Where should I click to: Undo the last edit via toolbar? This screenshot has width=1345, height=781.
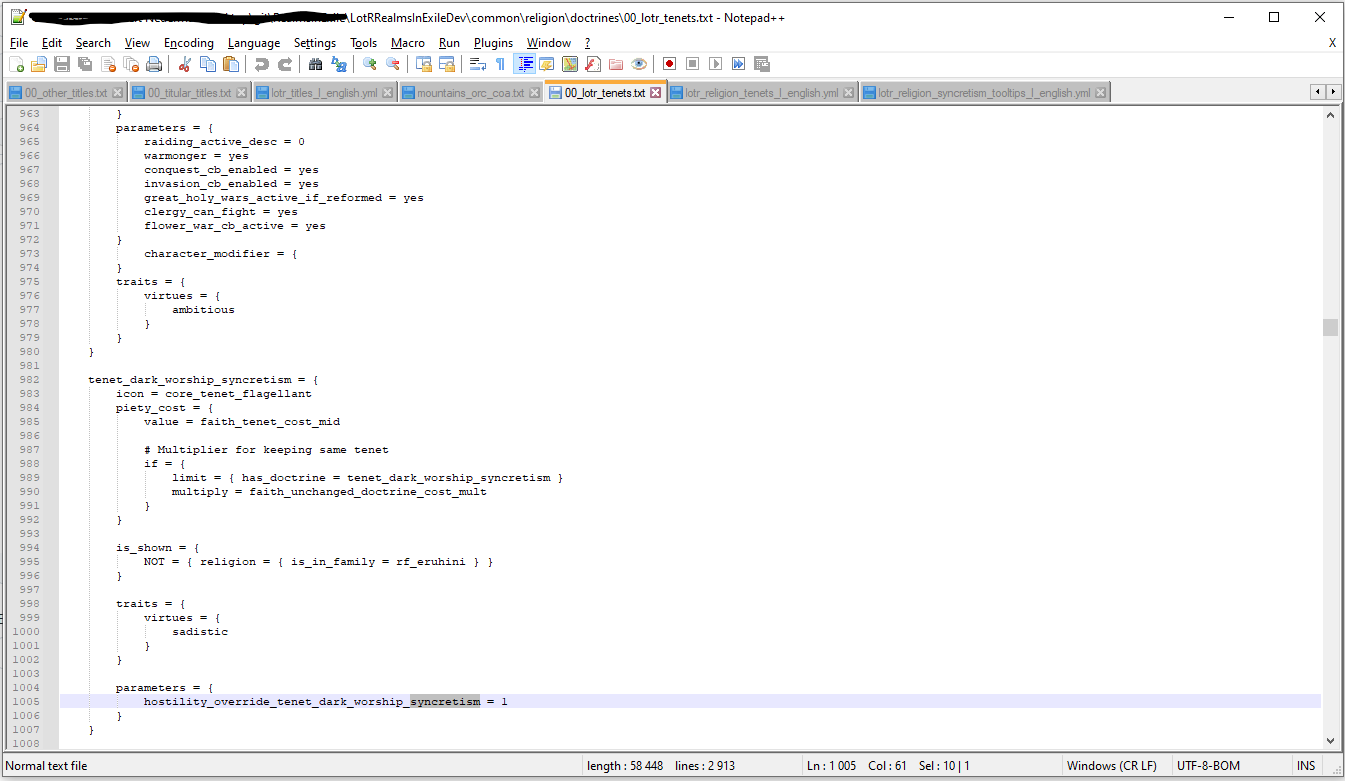[262, 64]
